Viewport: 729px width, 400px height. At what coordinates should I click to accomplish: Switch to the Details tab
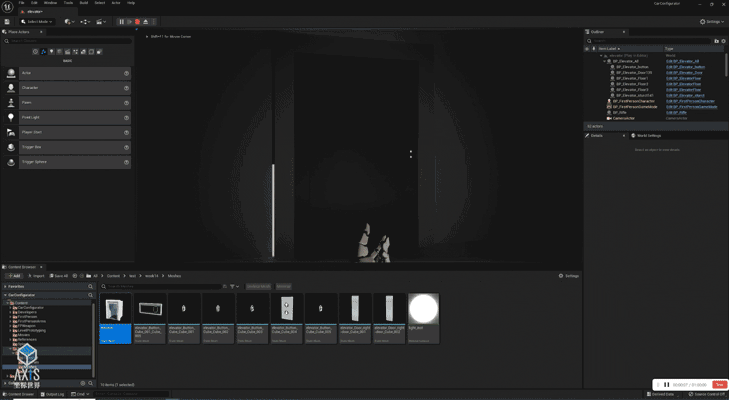pyautogui.click(x=596, y=136)
